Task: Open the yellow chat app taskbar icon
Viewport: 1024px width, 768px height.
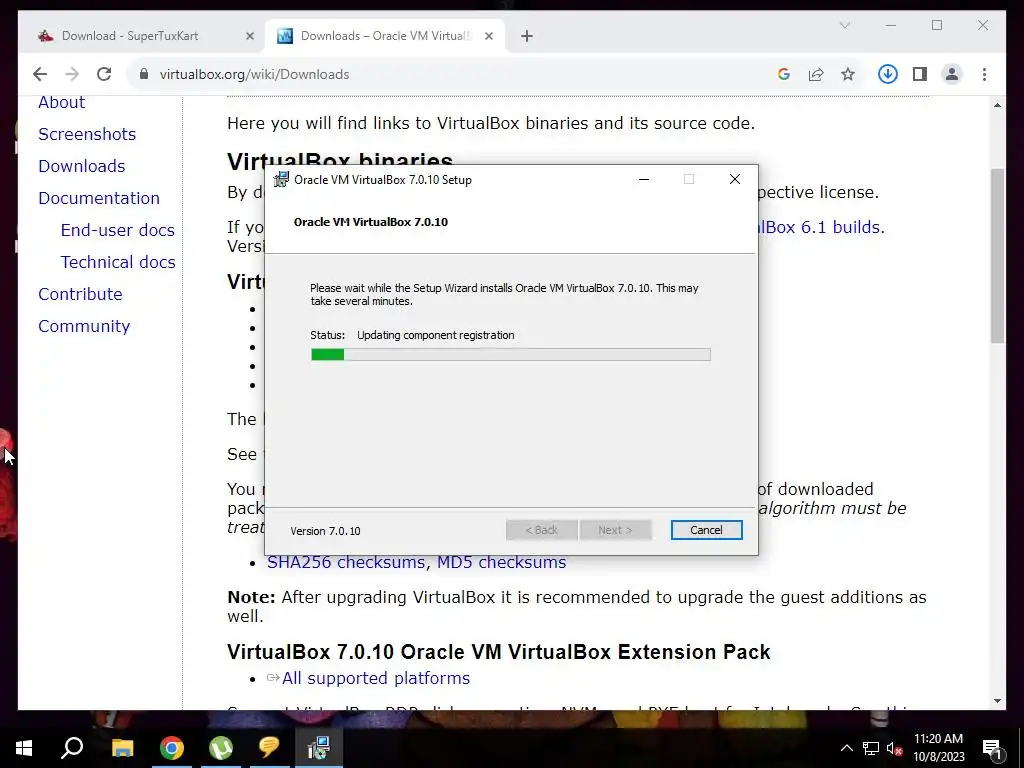Action: coord(269,748)
